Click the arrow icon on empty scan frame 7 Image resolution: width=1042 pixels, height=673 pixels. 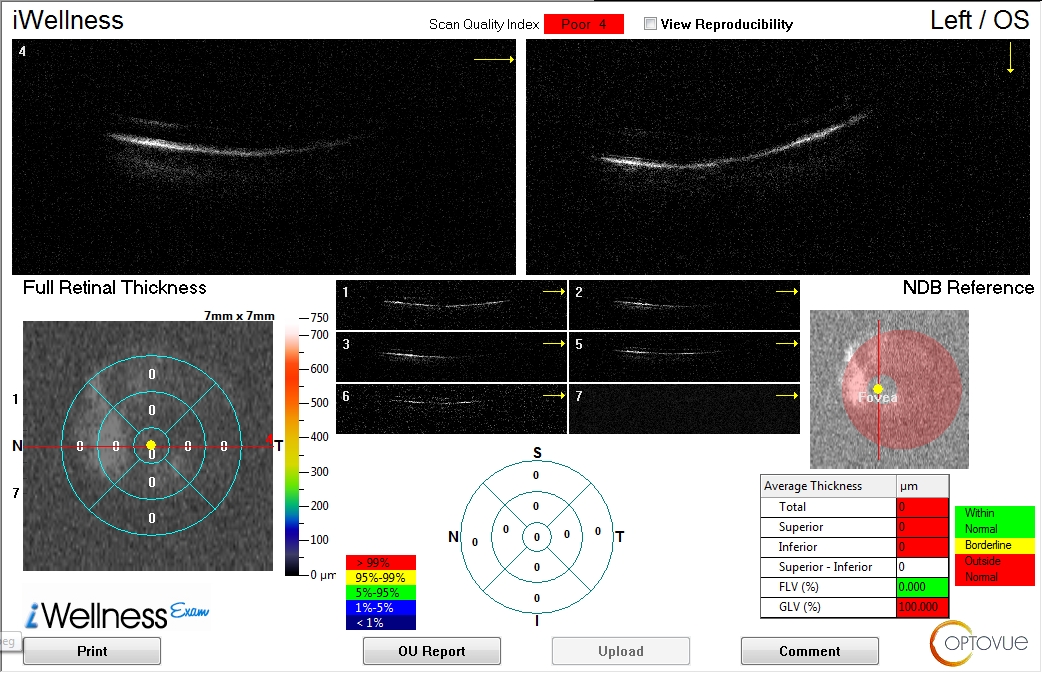point(785,396)
